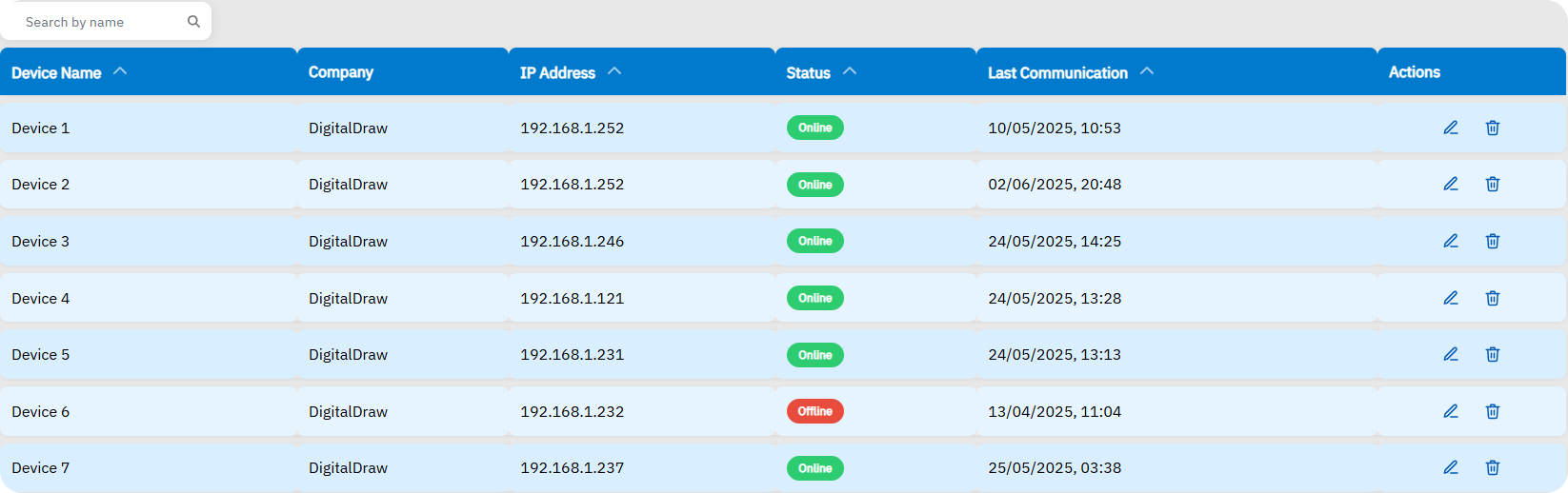Click the trash icon for Device 6
Viewport: 1568px width, 493px height.
(x=1492, y=411)
